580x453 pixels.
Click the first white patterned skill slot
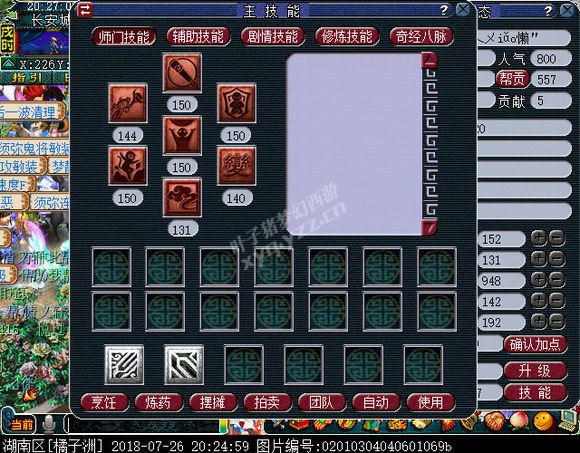124,365
